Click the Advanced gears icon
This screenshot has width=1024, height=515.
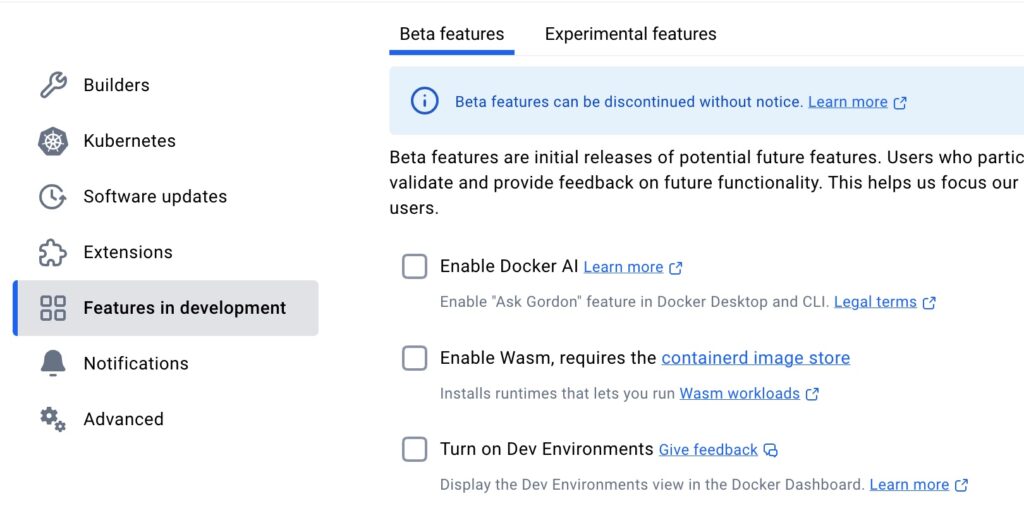tap(53, 419)
